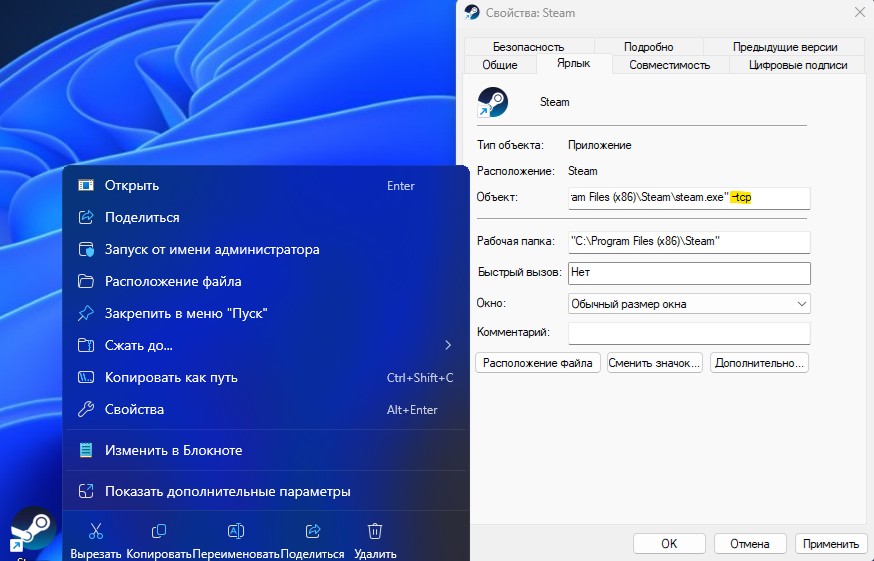This screenshot has height=561, width=874.
Task: Select the Ярлык tab
Action: (574, 64)
